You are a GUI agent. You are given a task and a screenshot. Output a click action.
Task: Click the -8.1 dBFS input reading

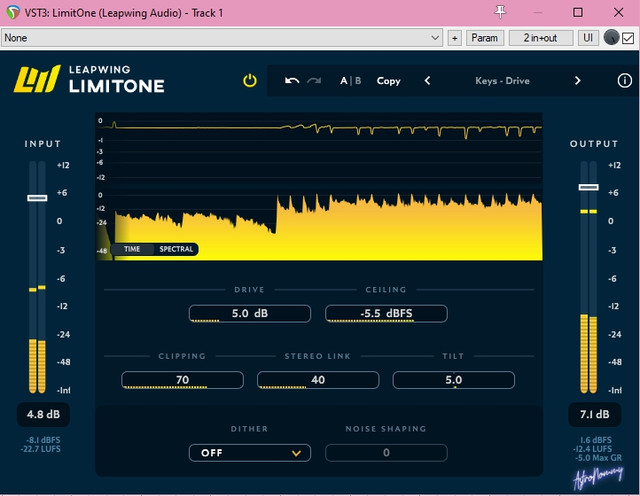click(x=43, y=440)
